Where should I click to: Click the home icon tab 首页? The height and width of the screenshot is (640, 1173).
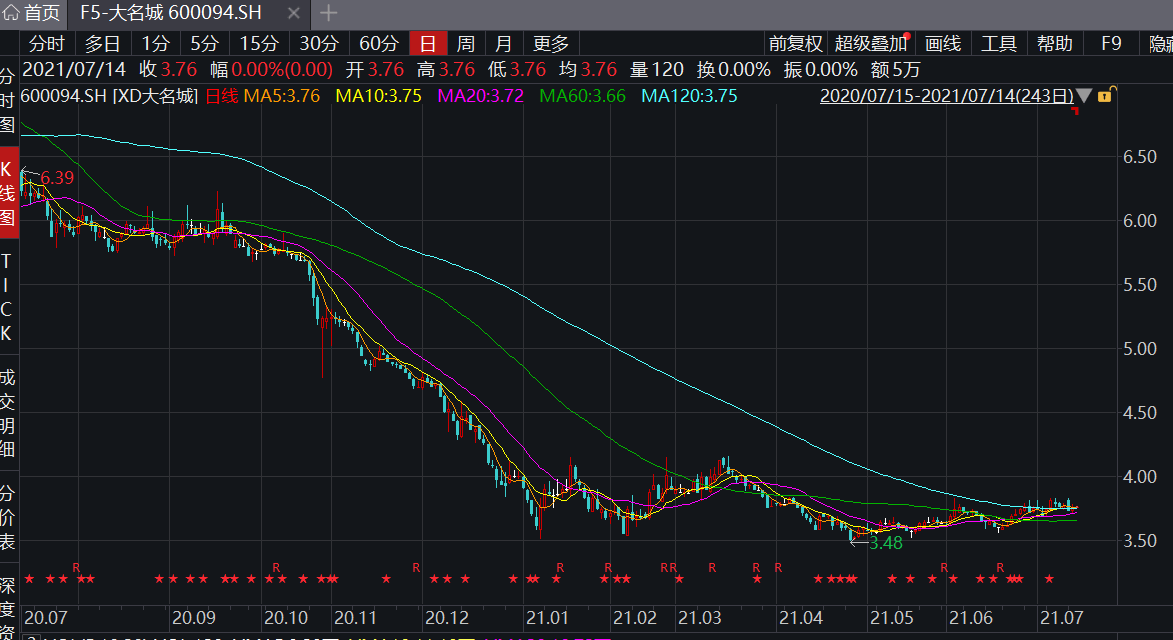coord(32,13)
